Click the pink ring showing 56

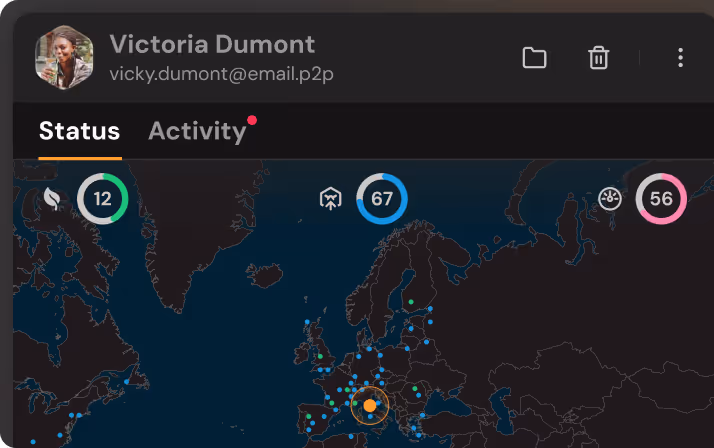coord(661,199)
